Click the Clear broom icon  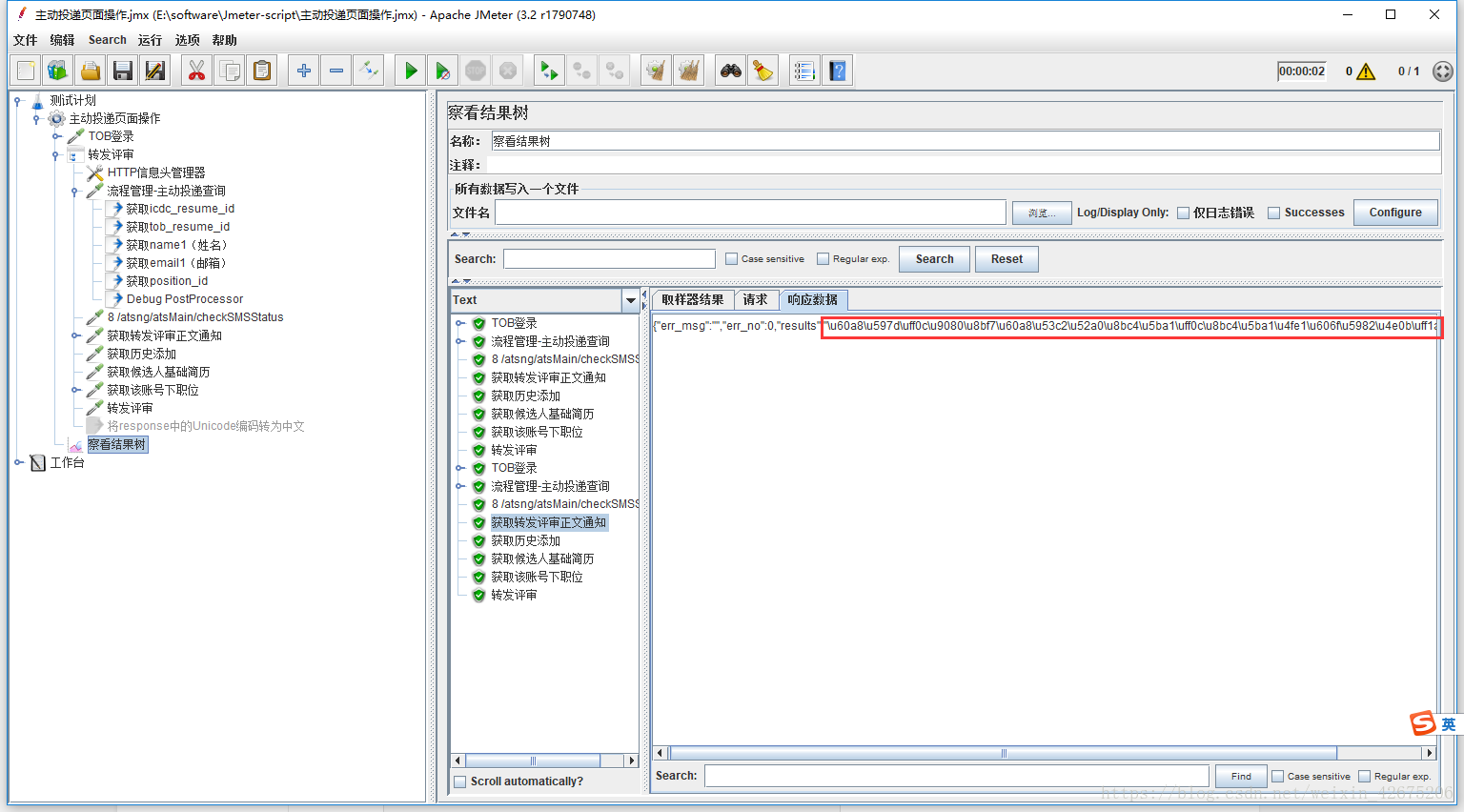(x=657, y=71)
